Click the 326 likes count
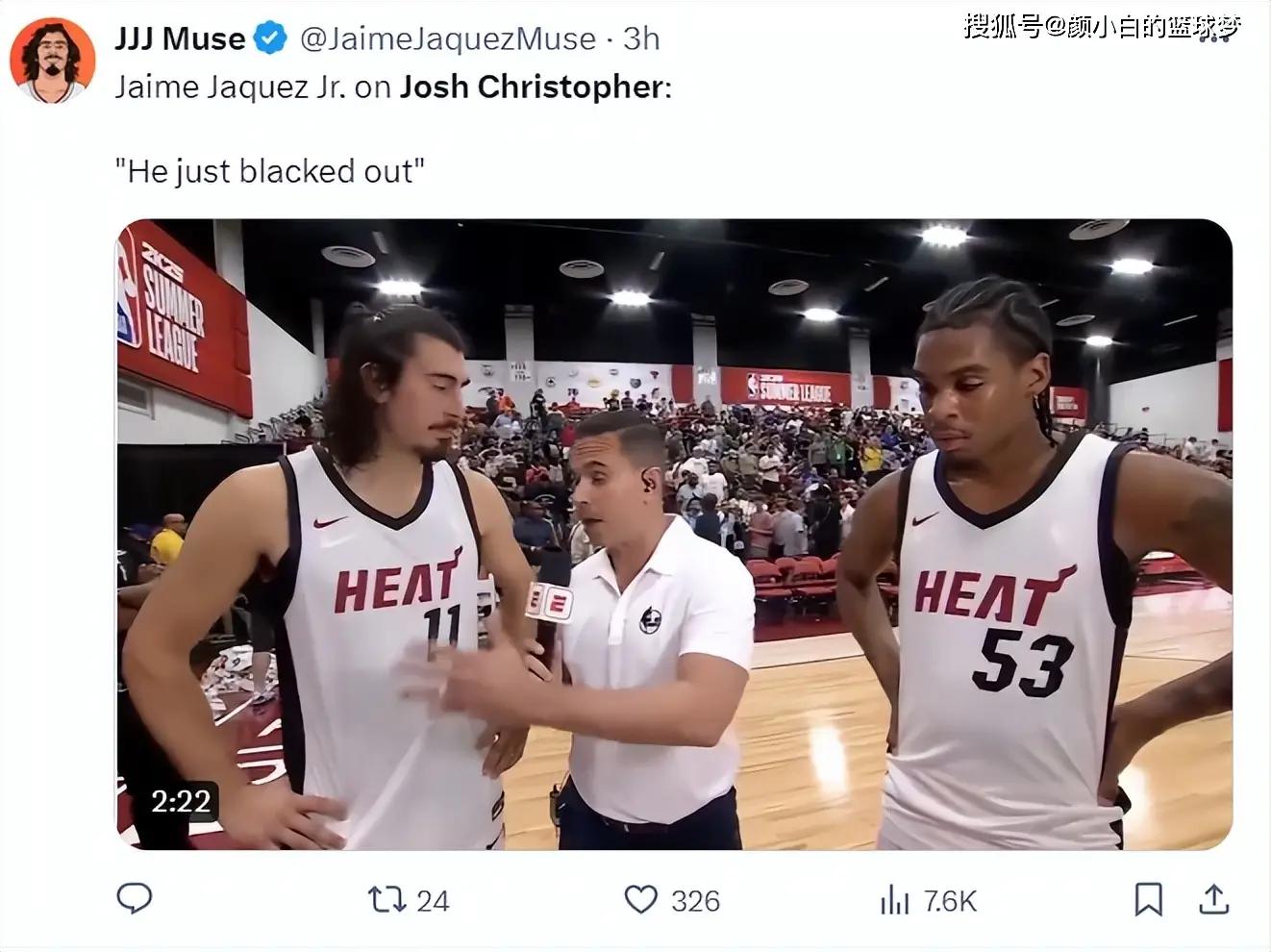The image size is (1271, 952). pos(695,900)
